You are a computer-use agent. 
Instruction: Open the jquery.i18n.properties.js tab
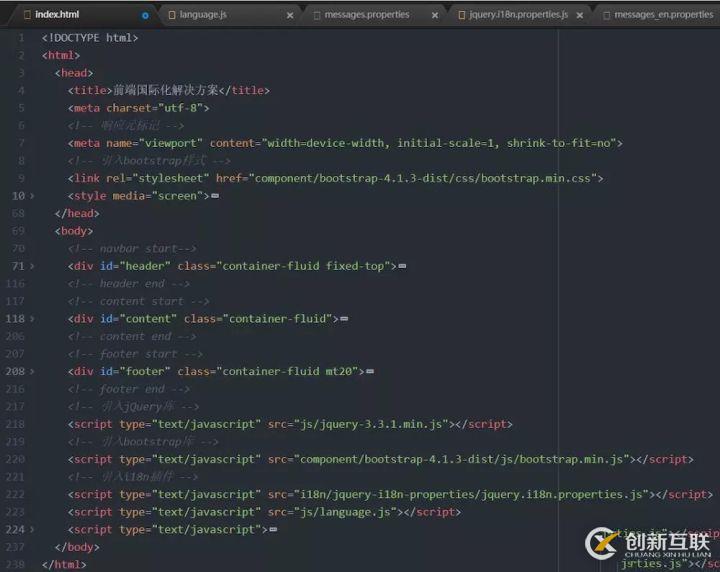(x=518, y=15)
